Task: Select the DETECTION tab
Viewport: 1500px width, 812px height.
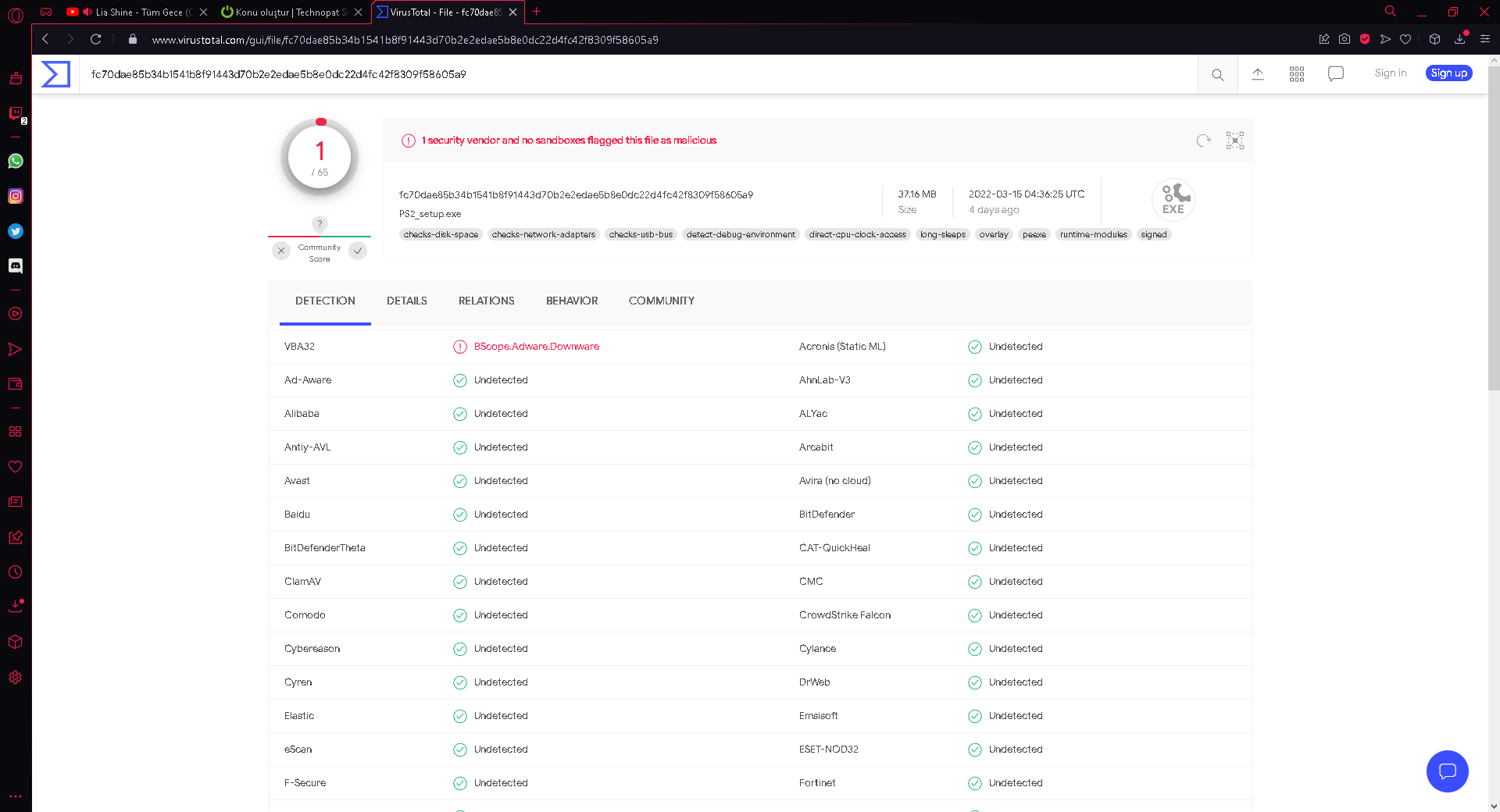Action: pyautogui.click(x=325, y=301)
